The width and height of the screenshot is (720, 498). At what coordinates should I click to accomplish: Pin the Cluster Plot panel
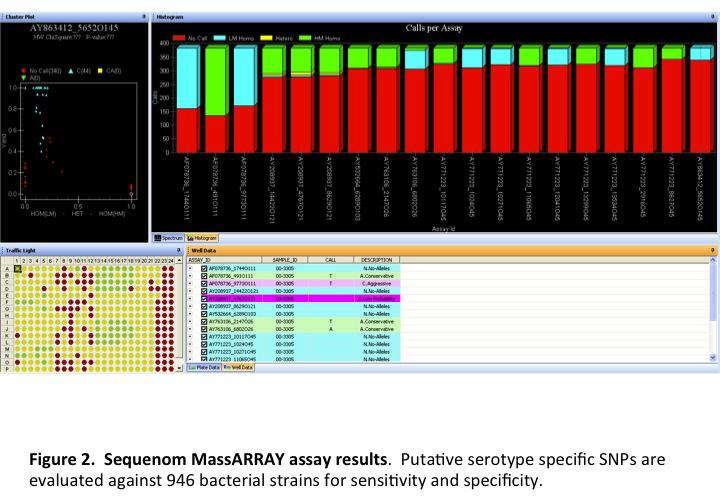(144, 17)
